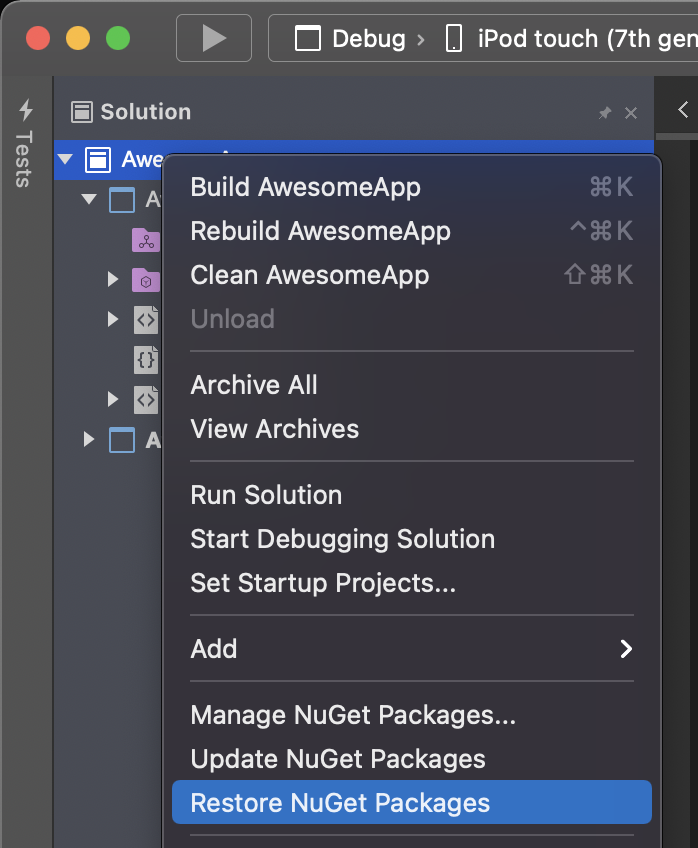Open the Add submenu
698x848 pixels.
[411, 649]
